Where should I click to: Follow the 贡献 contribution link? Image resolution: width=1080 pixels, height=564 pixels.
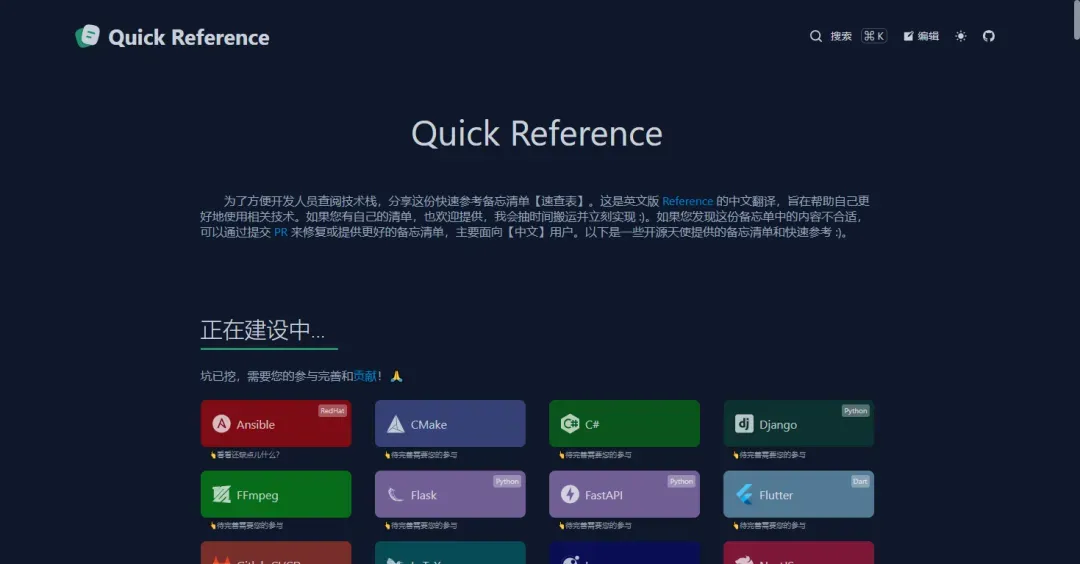[365, 376]
